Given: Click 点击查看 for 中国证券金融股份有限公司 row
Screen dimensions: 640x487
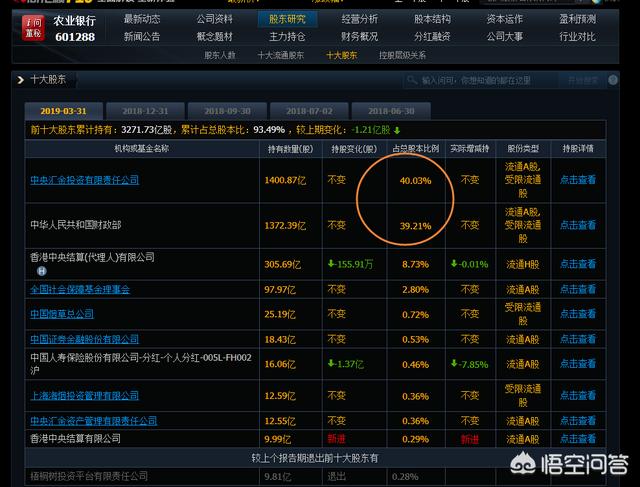Looking at the screenshot, I should (578, 339).
